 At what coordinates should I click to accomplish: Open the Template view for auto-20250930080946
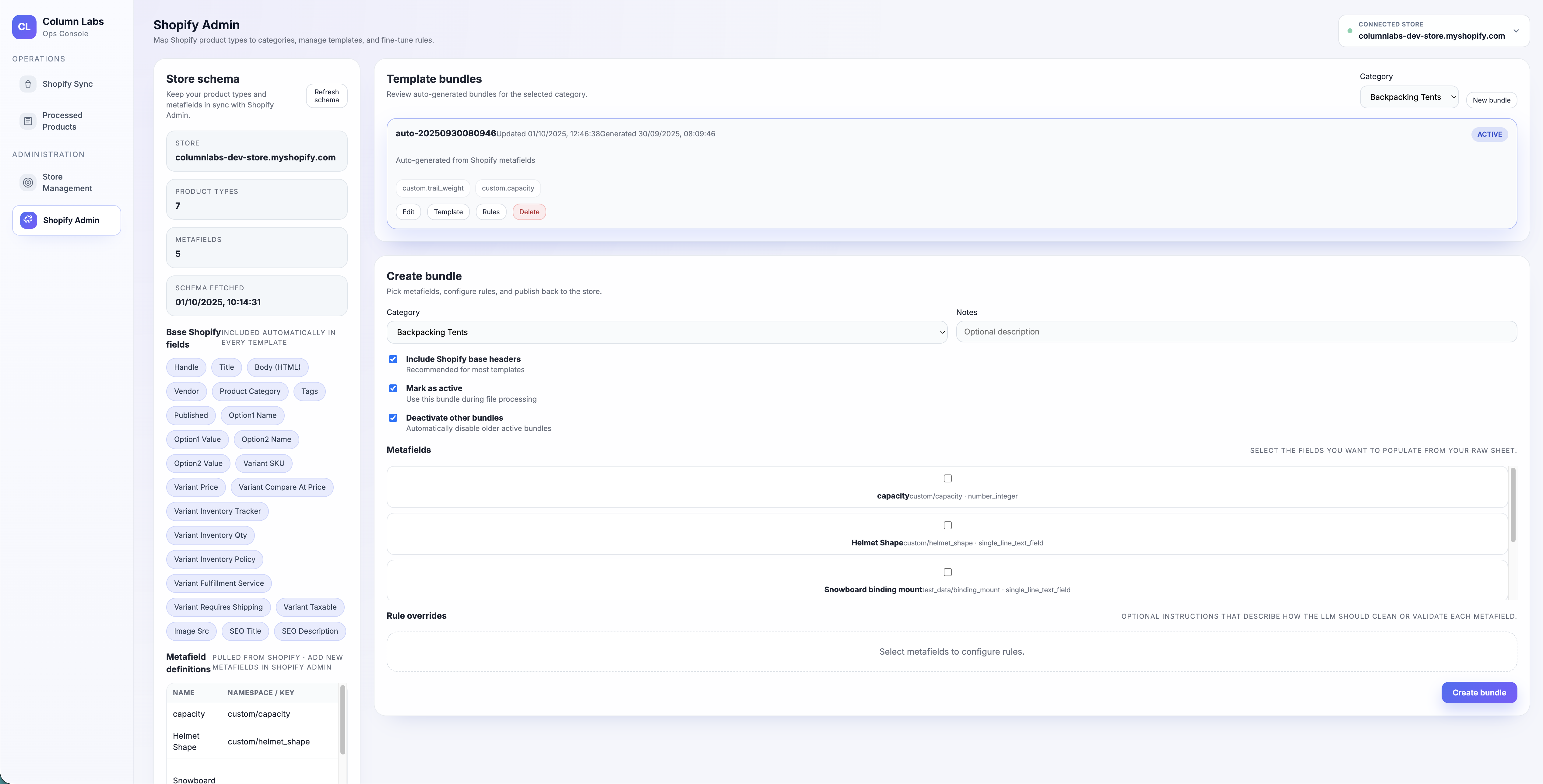coord(448,212)
